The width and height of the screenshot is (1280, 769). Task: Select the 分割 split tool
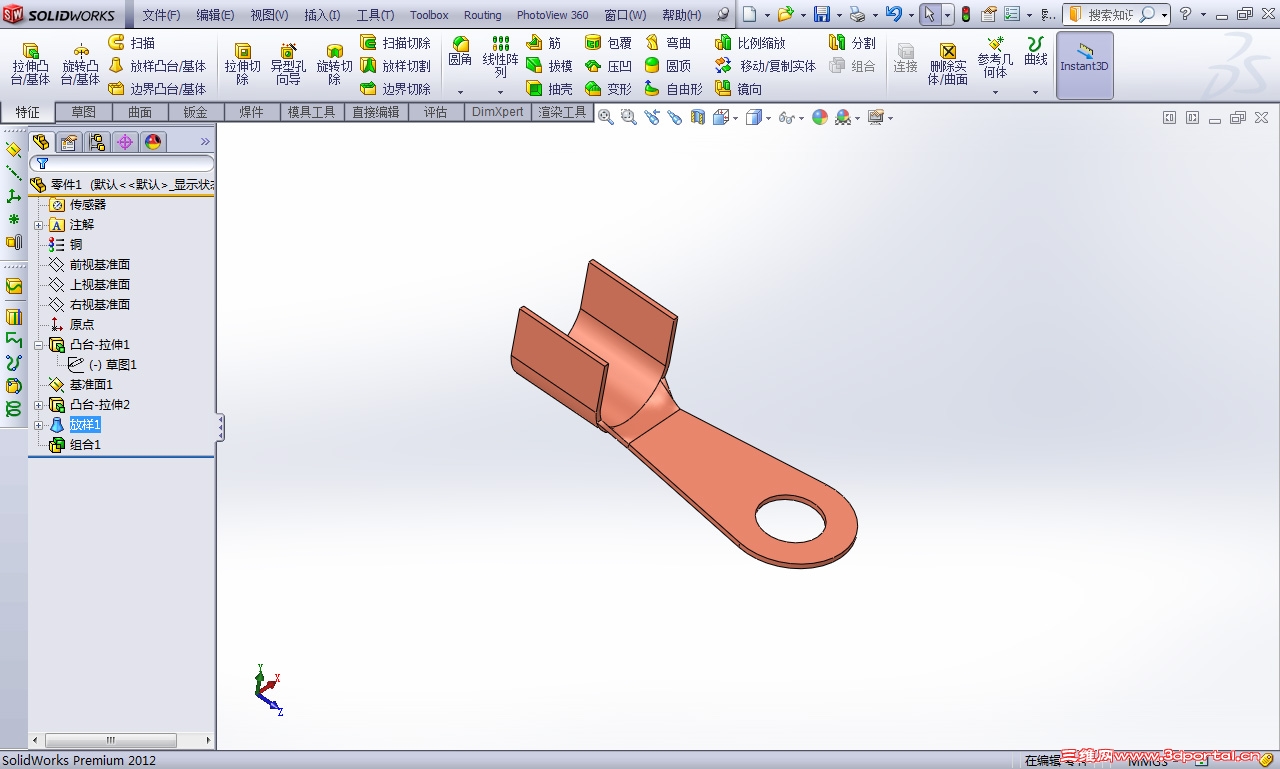852,43
